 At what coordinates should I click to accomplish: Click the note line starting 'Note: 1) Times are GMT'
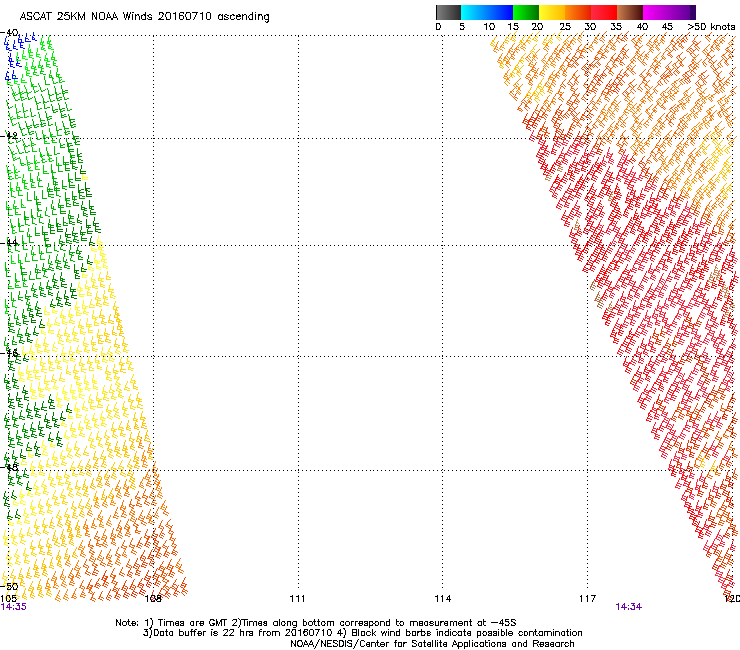click(318, 623)
